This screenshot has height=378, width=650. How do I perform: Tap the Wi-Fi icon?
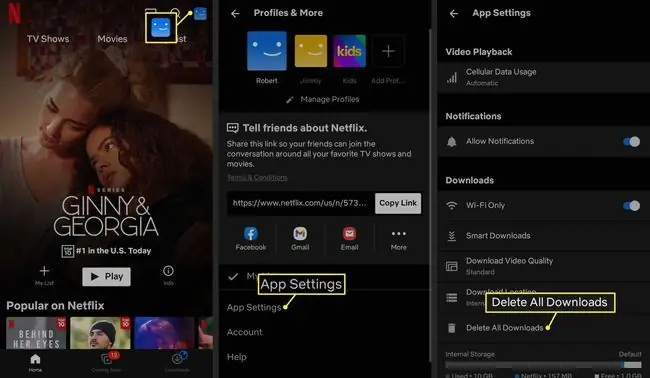[452, 206]
